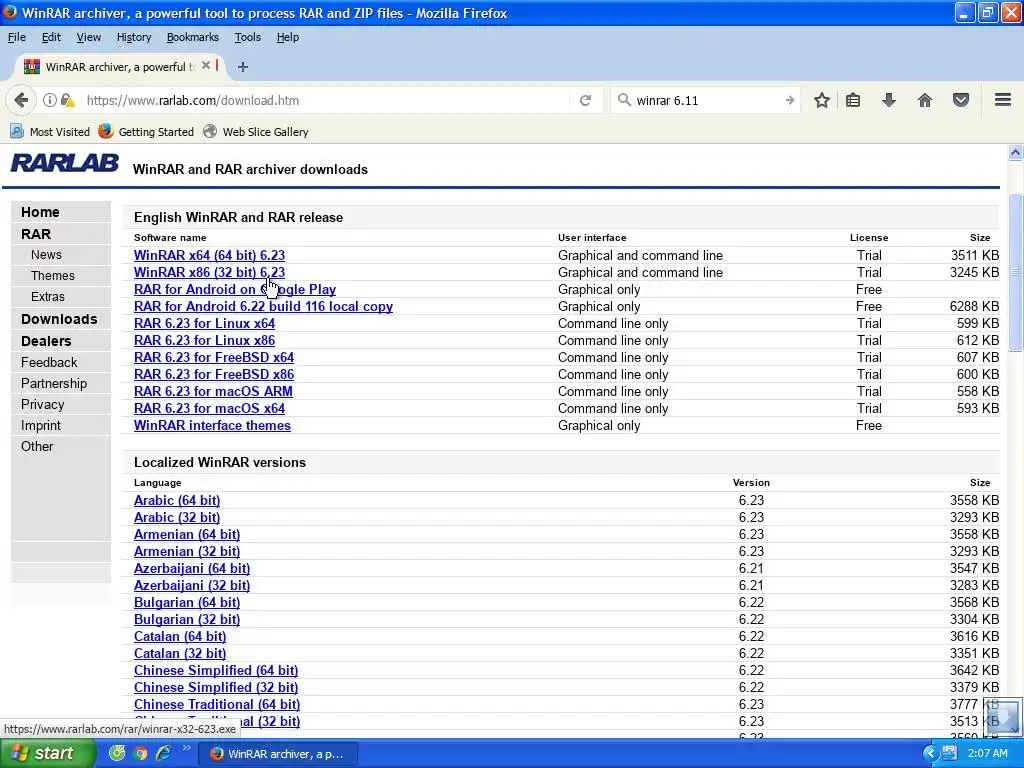This screenshot has width=1024, height=768.
Task: Launch Internet Explorer from quick launch
Action: pyautogui.click(x=163, y=753)
